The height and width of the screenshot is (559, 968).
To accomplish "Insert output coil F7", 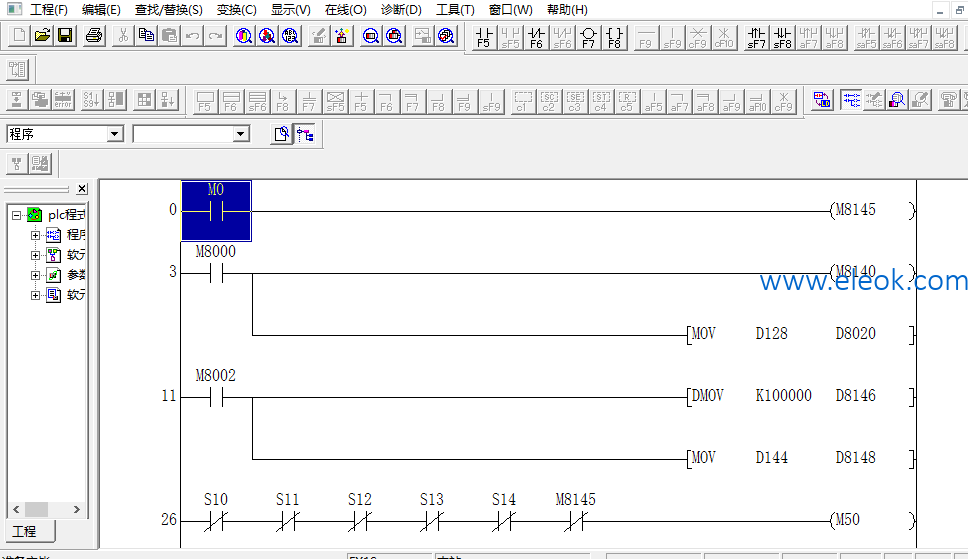I will (588, 38).
